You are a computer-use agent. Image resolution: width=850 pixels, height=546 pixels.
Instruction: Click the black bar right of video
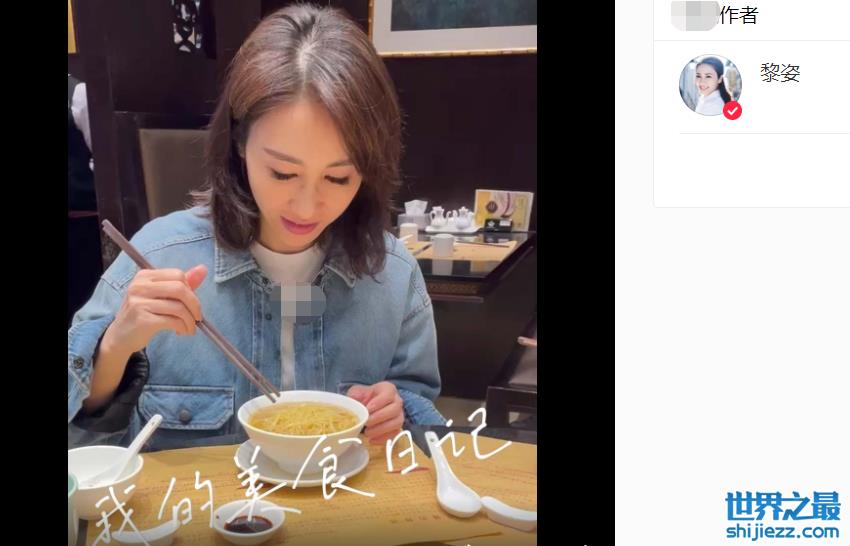click(x=576, y=273)
